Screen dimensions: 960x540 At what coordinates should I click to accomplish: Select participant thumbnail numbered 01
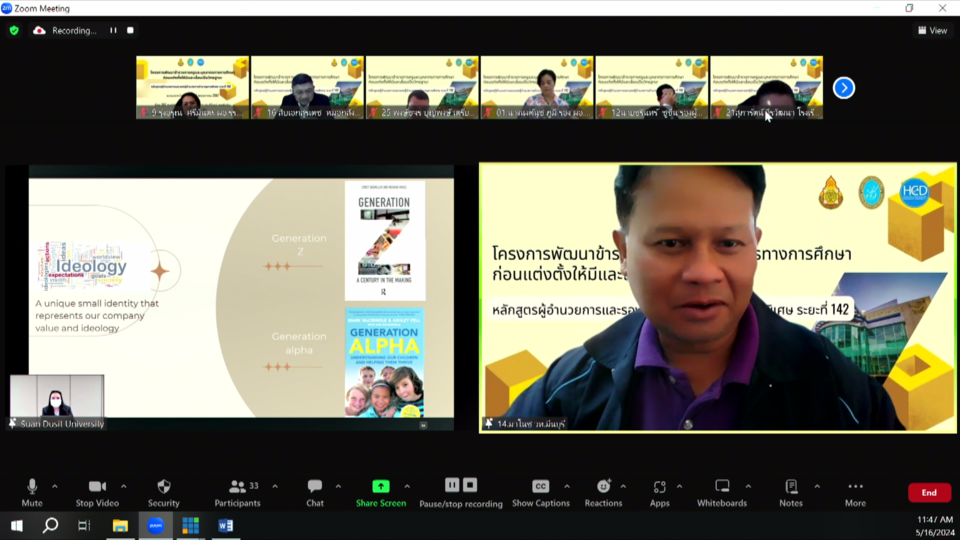(x=537, y=88)
